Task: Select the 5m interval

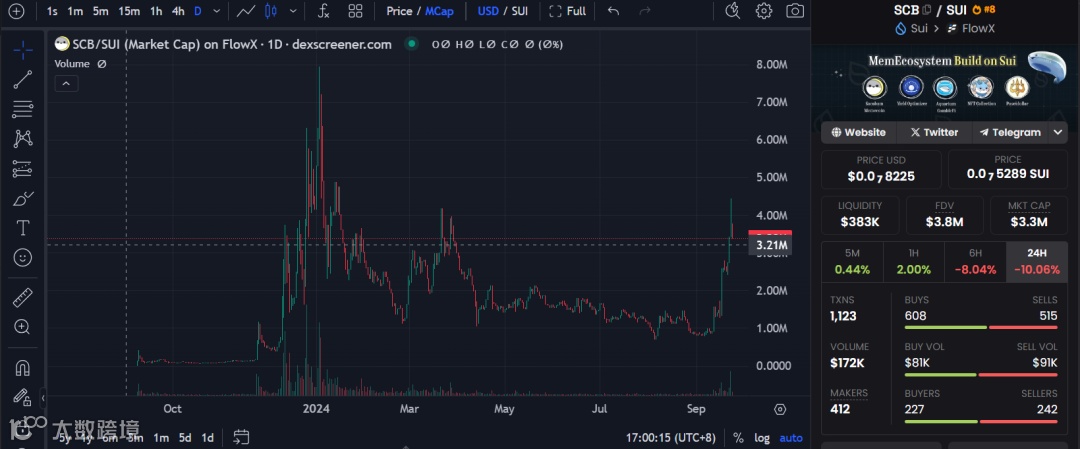Action: pos(101,11)
